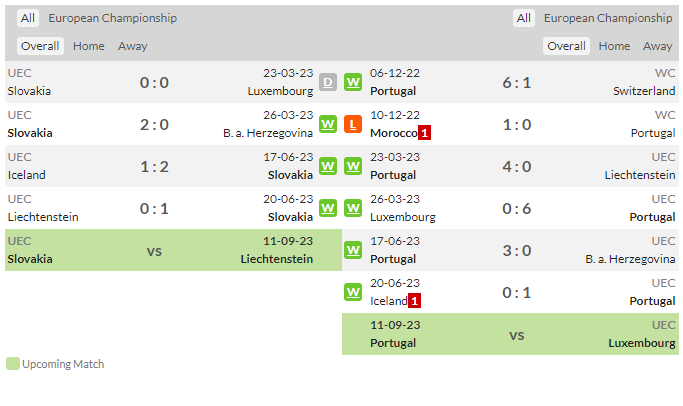The height and width of the screenshot is (406, 683).
Task: Click the orange loss icon for Morocco match
Action: pos(353,124)
